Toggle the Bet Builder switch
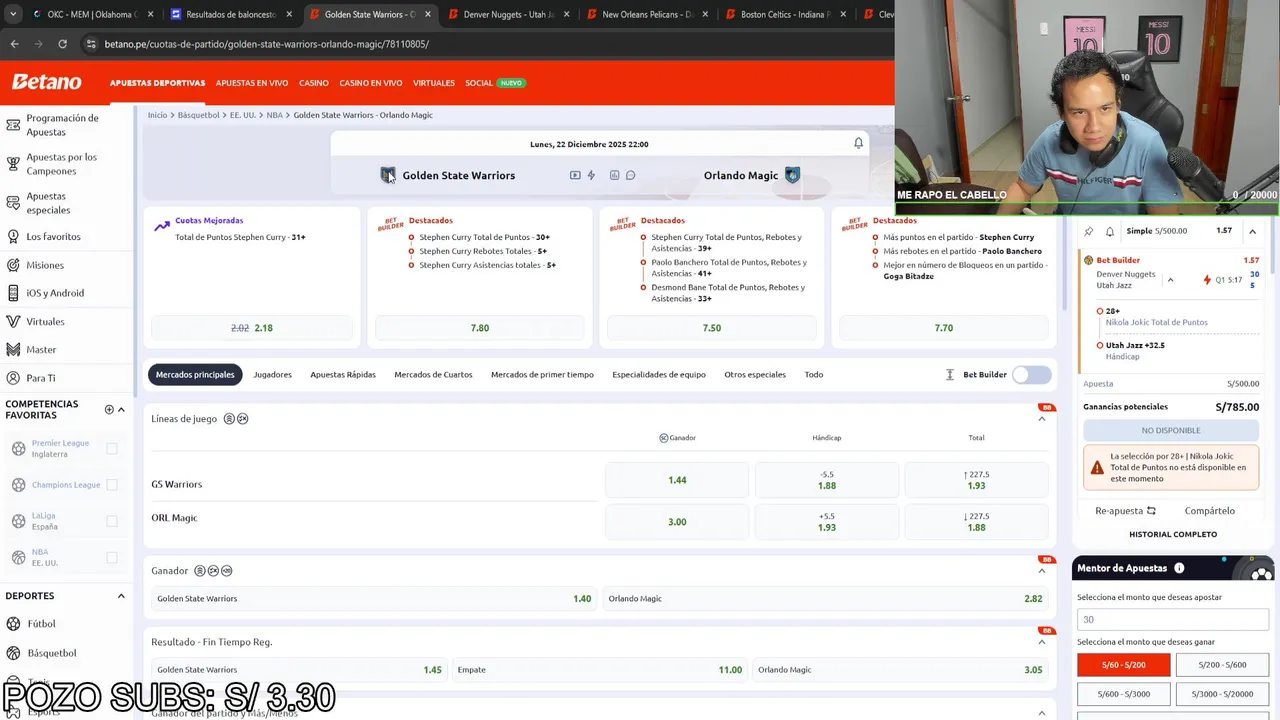Screen dimensions: 1280x720 (x=1032, y=374)
